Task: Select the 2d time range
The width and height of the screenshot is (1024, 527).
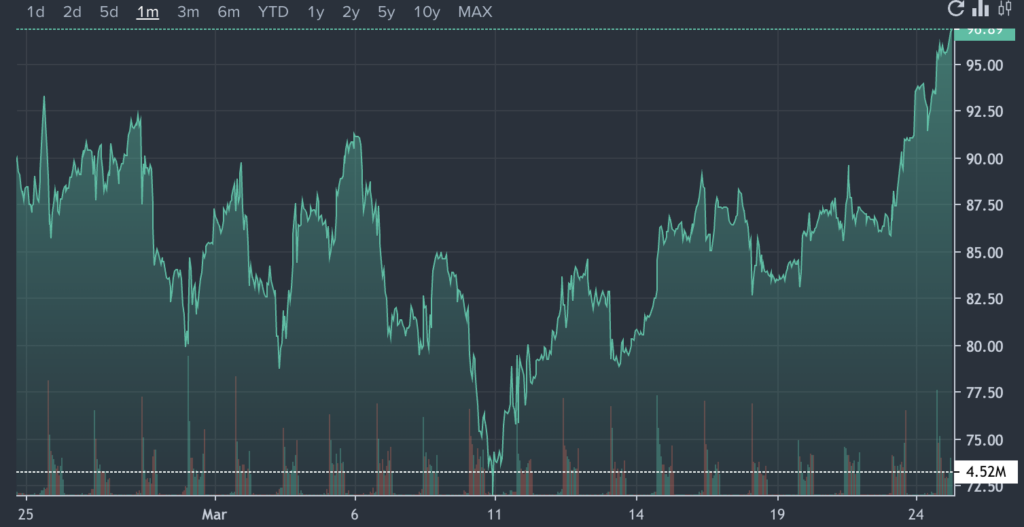Action: pyautogui.click(x=72, y=12)
